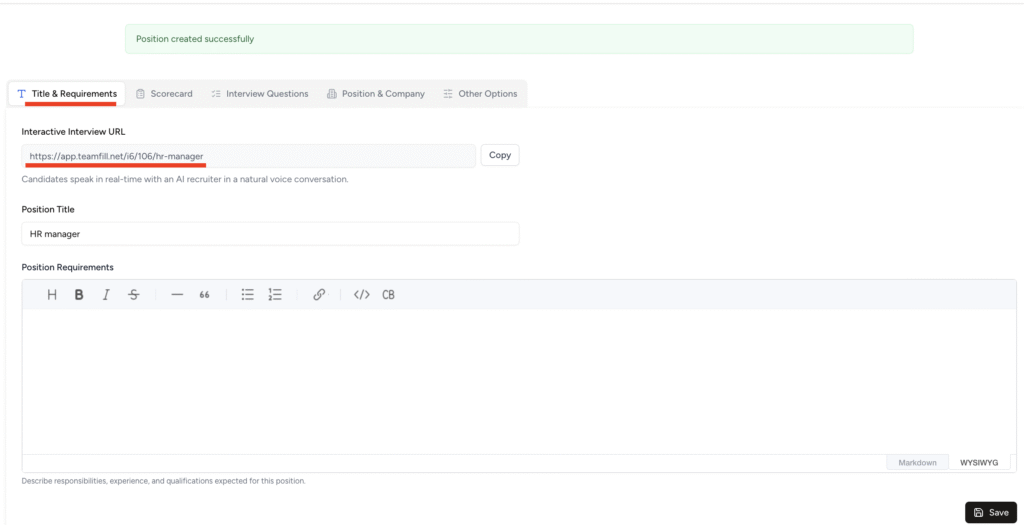The height and width of the screenshot is (525, 1024).
Task: Insert a code block (CB)
Action: click(389, 295)
